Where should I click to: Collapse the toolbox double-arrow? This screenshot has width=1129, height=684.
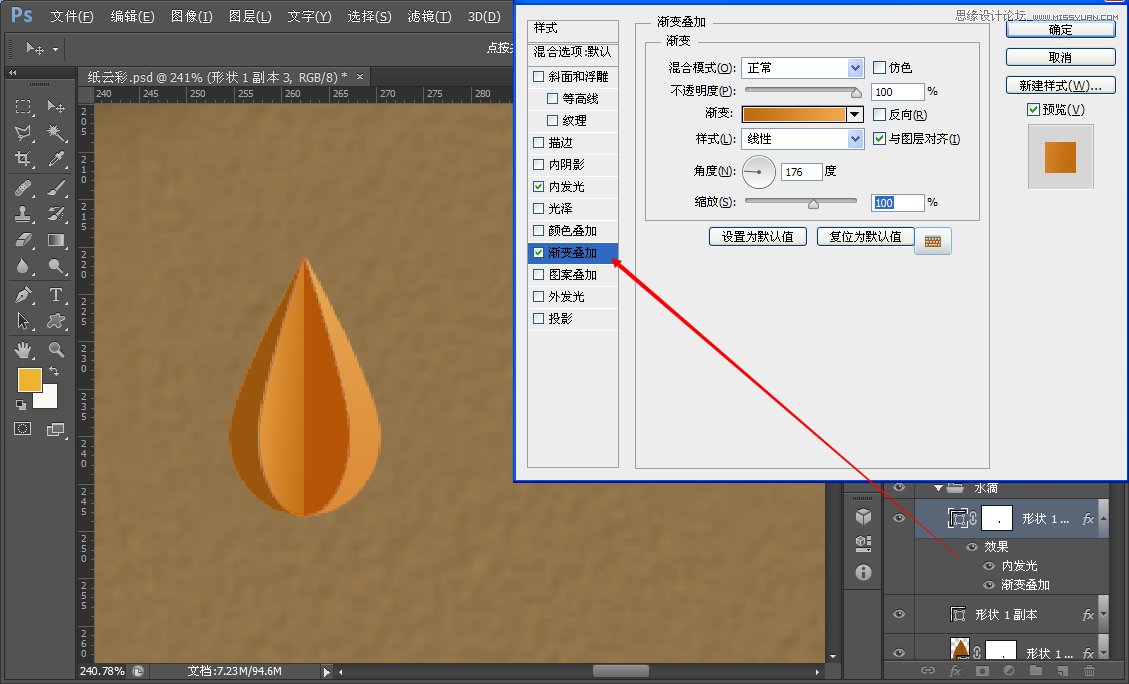point(13,73)
